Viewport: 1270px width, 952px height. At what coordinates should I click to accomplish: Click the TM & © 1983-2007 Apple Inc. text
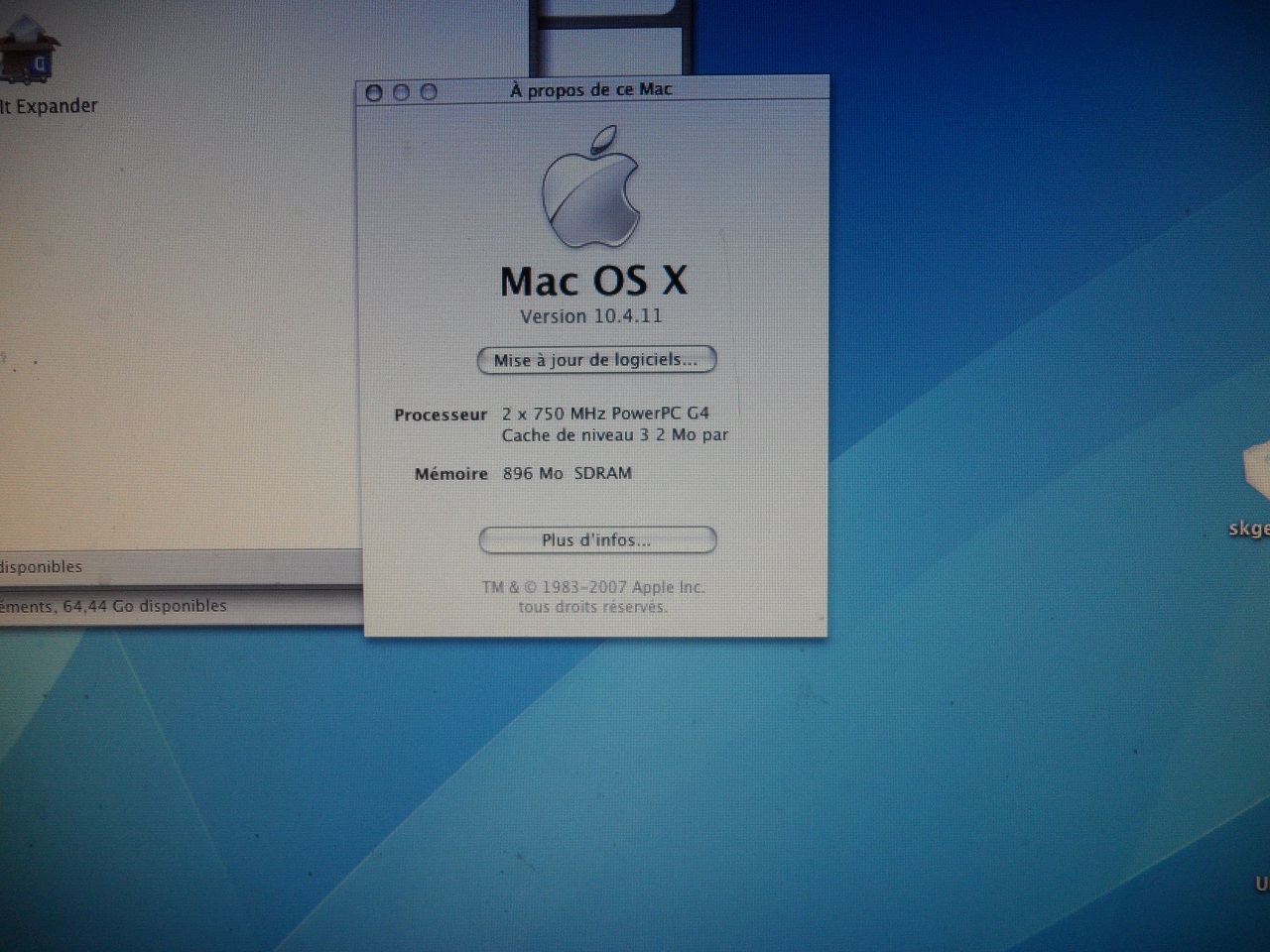[593, 587]
